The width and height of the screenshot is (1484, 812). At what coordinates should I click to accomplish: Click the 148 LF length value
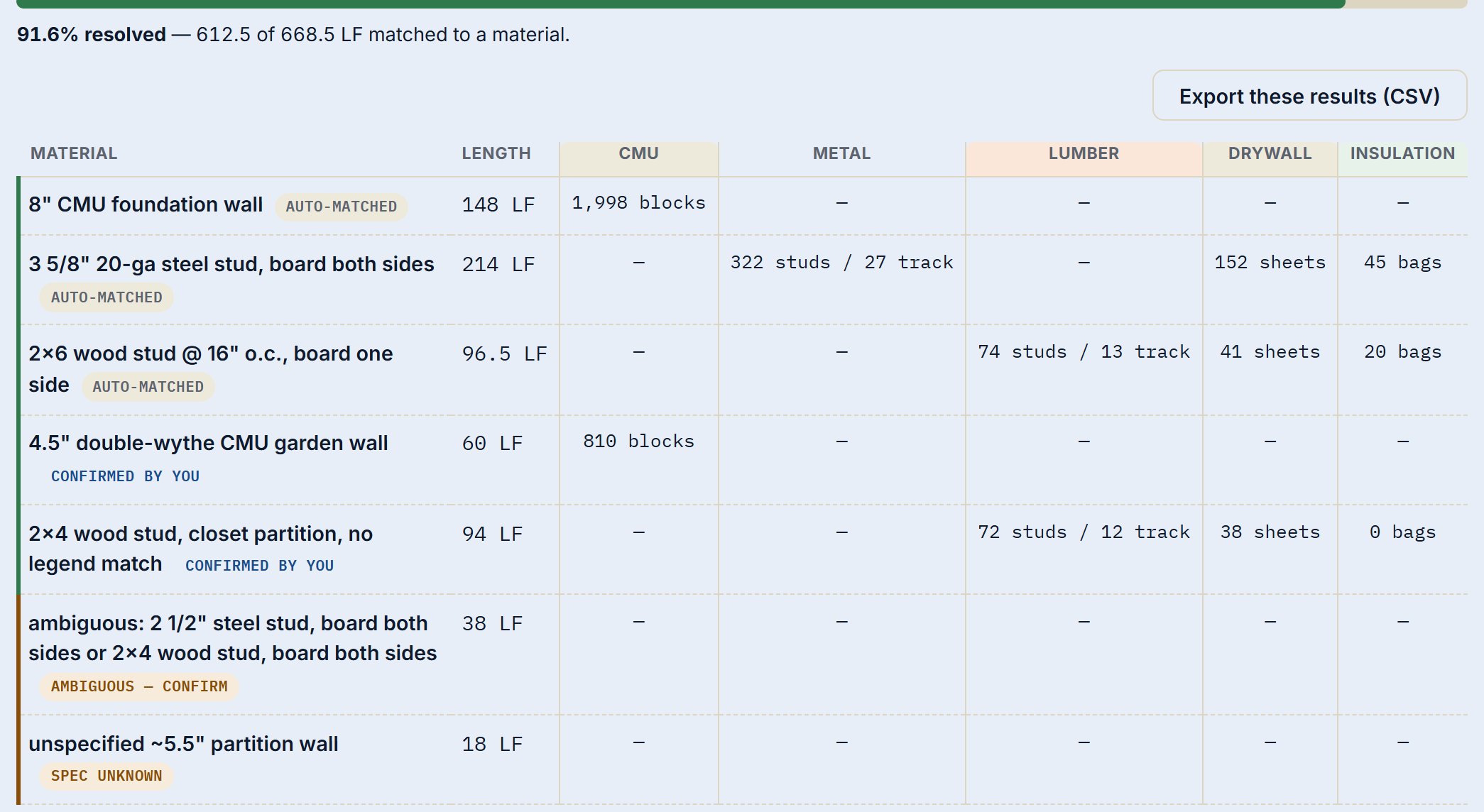click(498, 205)
